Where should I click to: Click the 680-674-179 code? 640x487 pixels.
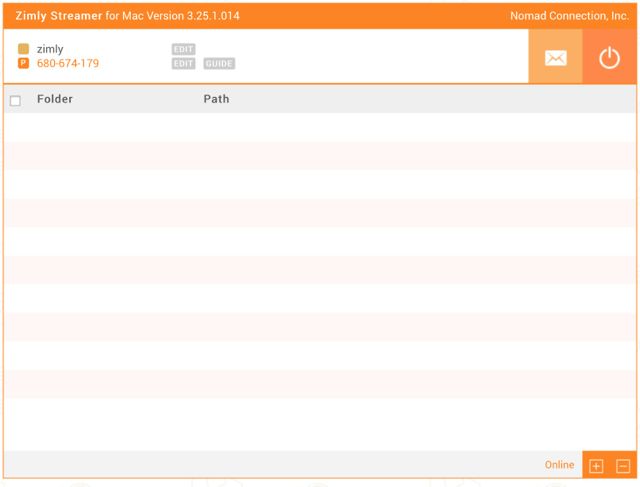pyautogui.click(x=68, y=63)
